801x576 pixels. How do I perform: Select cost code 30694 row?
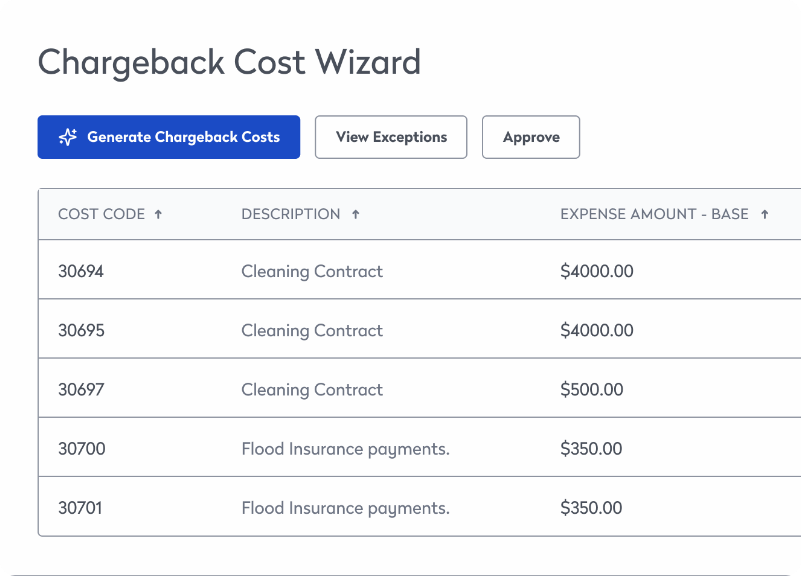click(81, 271)
